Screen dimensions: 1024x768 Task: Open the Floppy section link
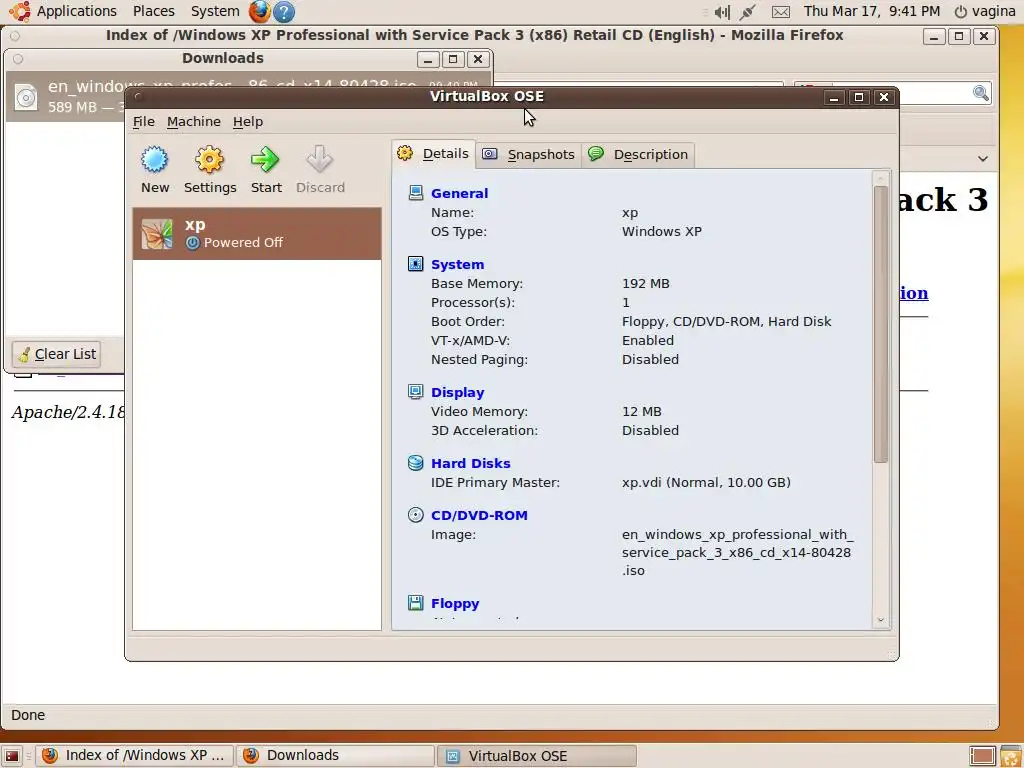(x=455, y=603)
